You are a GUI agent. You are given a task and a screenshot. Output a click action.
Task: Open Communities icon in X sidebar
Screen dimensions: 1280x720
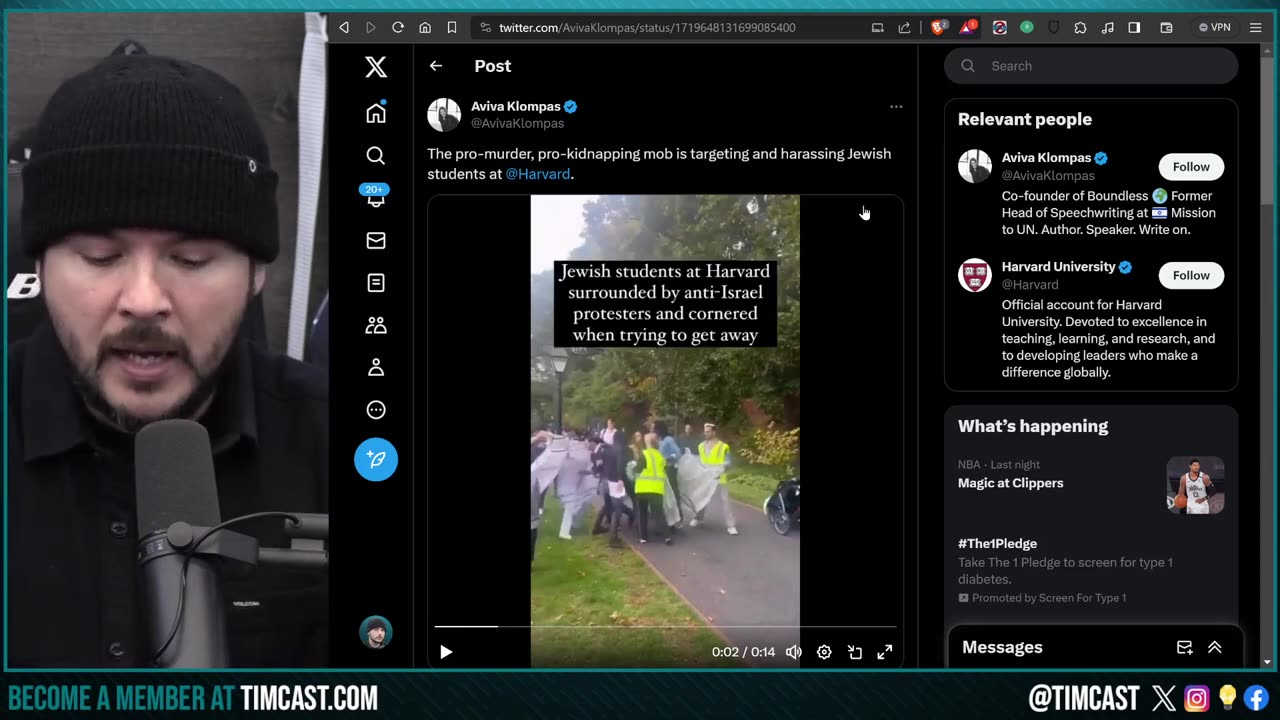pos(376,325)
